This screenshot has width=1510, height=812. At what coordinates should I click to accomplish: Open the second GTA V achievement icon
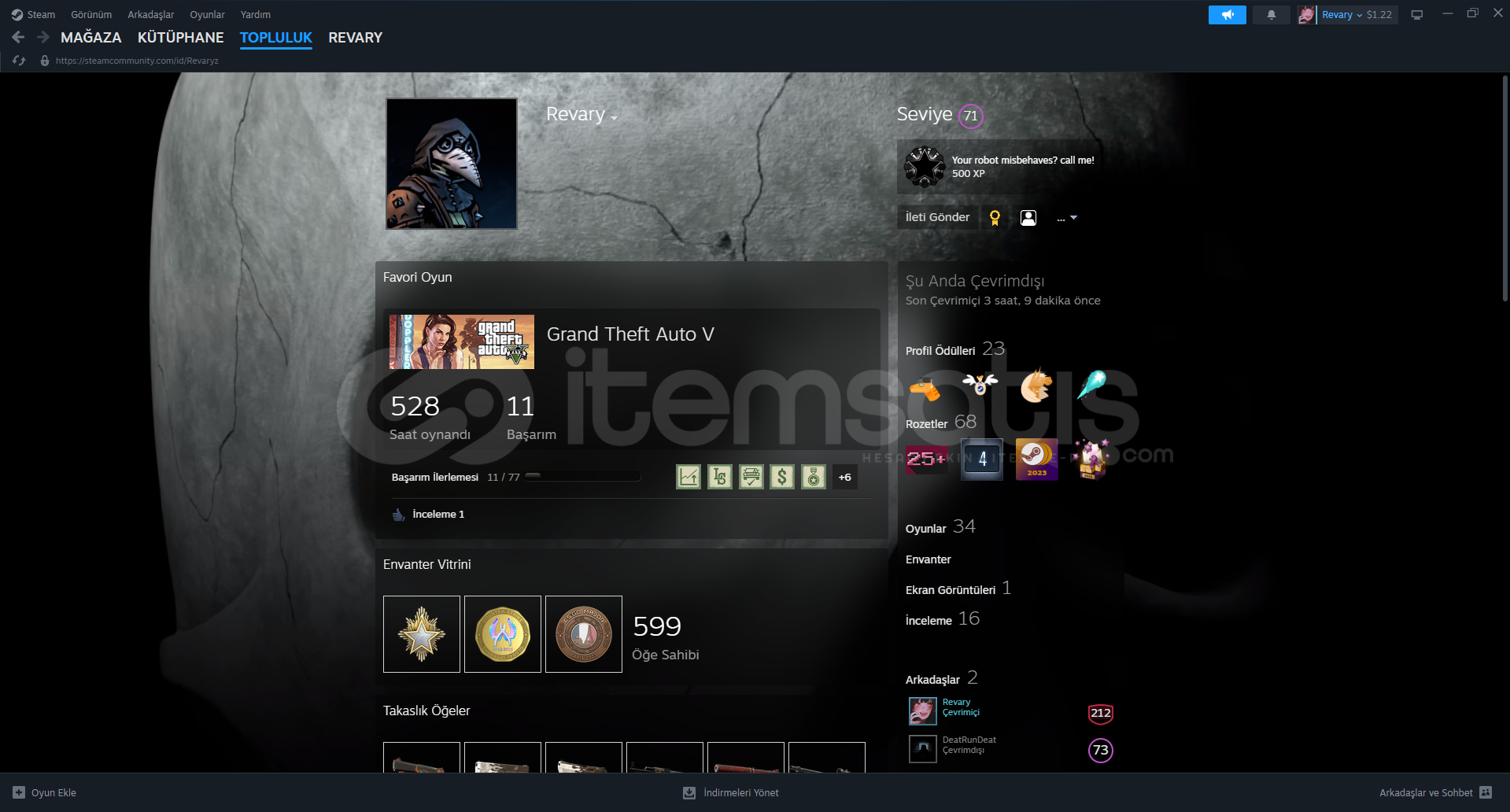[x=720, y=477]
